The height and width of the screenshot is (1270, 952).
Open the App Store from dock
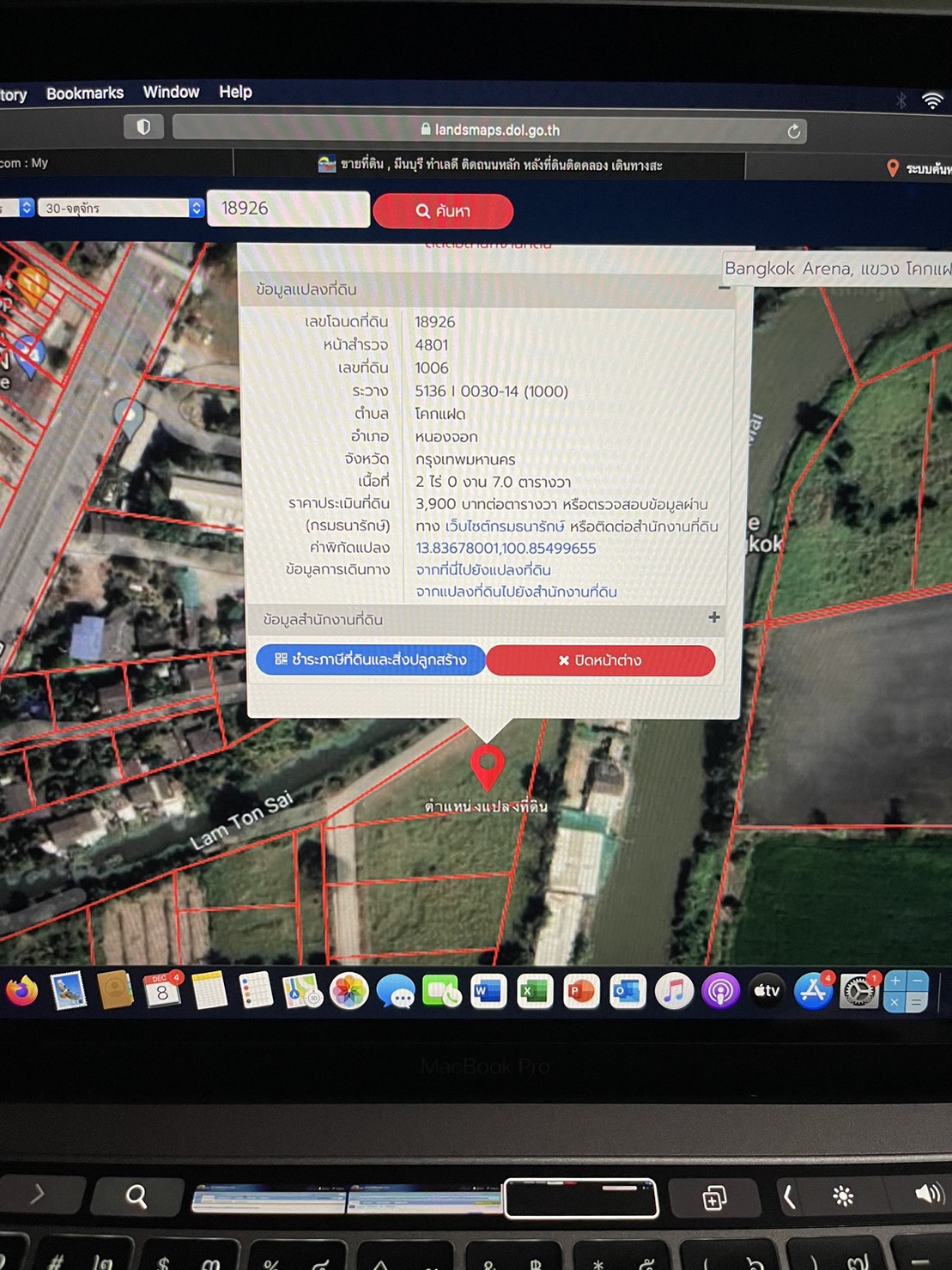click(x=812, y=992)
